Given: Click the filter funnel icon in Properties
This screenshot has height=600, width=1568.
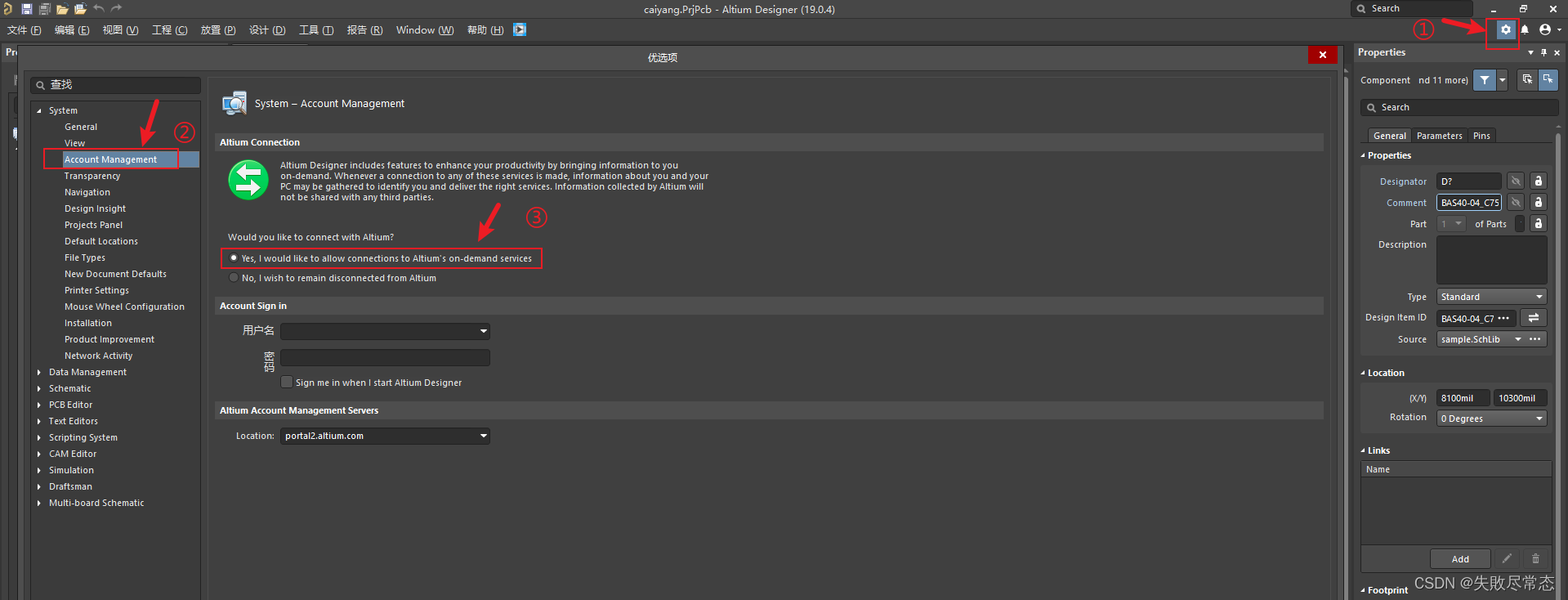Looking at the screenshot, I should pyautogui.click(x=1485, y=80).
